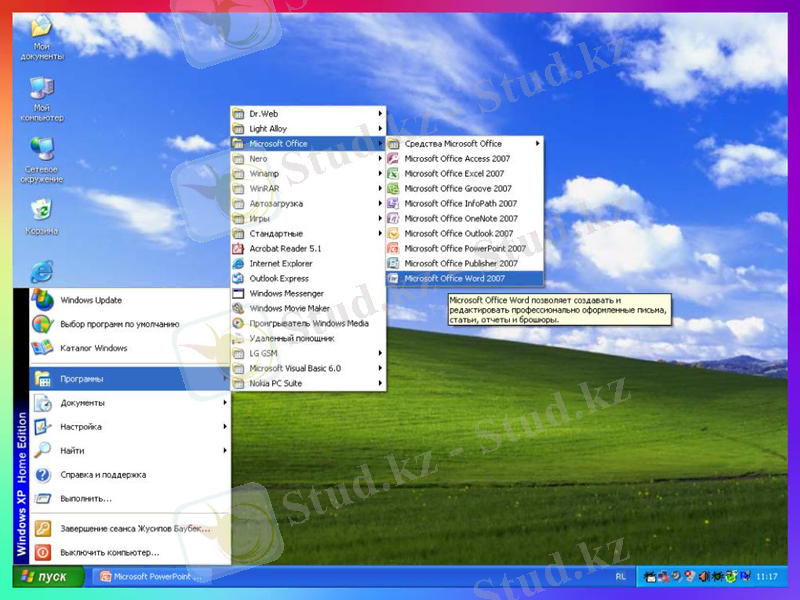
Task: Launch Microsoft Office Excel 2007
Action: pyautogui.click(x=455, y=173)
